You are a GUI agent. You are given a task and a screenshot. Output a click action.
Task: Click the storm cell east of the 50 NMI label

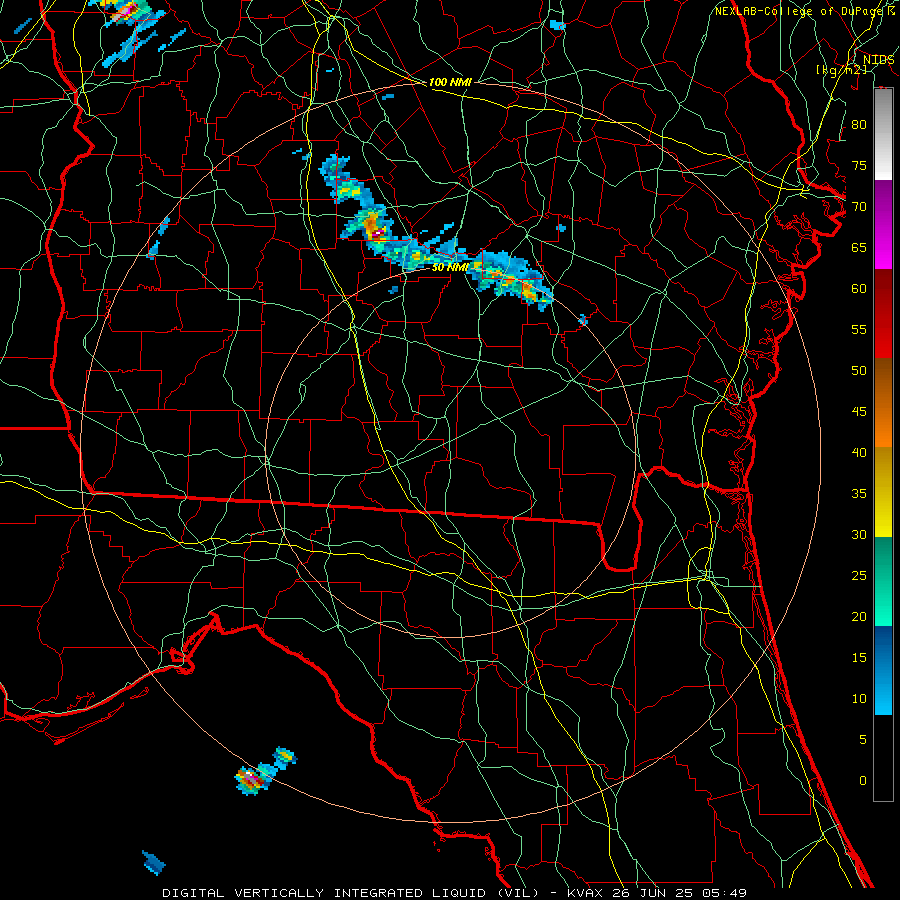tap(511, 280)
